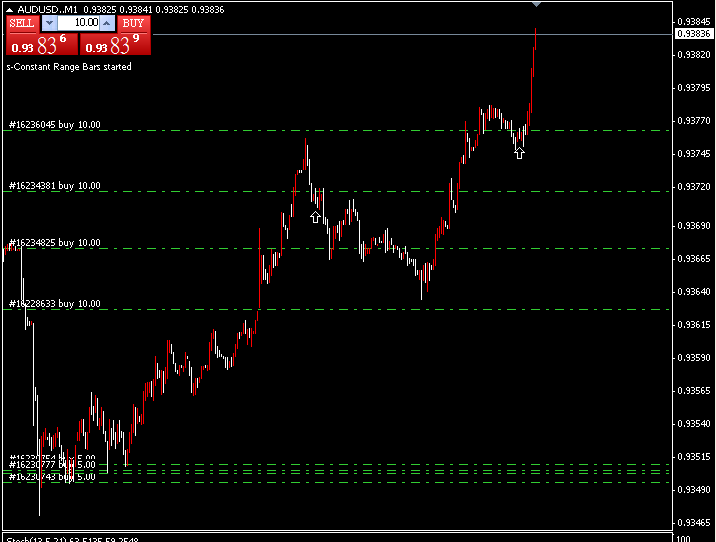Click the AUDUSD..M1 chart title text
The image size is (716, 542).
click(47, 10)
